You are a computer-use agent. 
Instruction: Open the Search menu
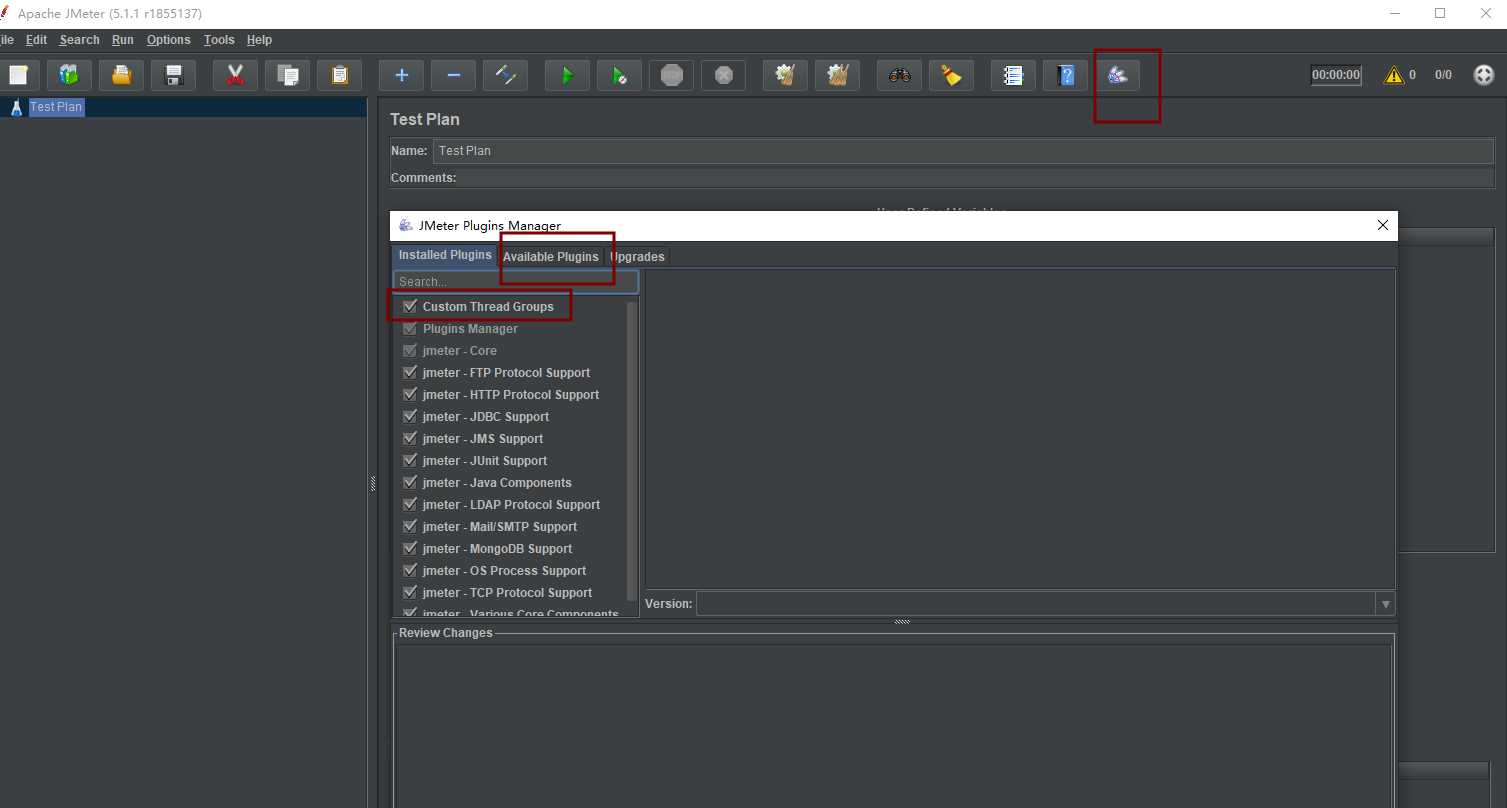(79, 40)
